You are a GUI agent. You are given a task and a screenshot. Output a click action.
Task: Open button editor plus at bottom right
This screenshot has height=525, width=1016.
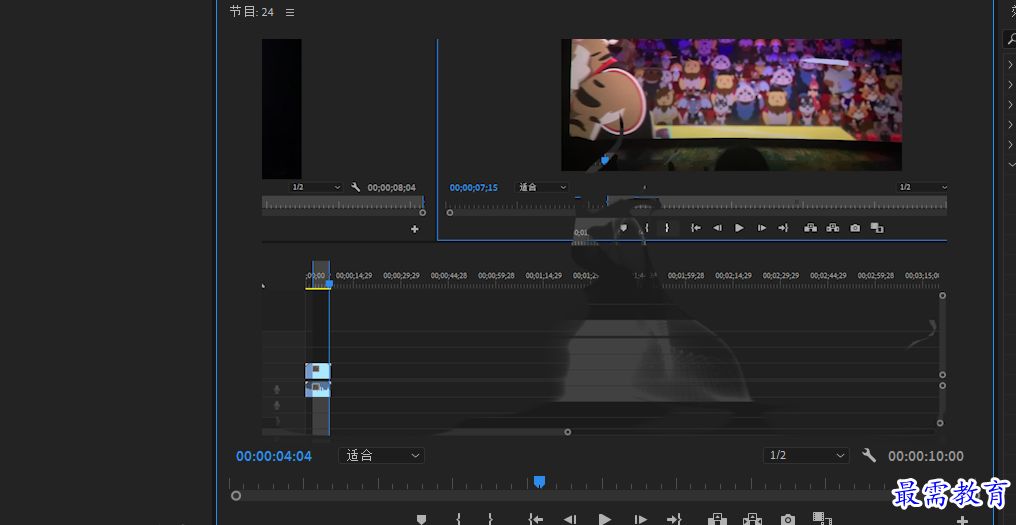962,520
